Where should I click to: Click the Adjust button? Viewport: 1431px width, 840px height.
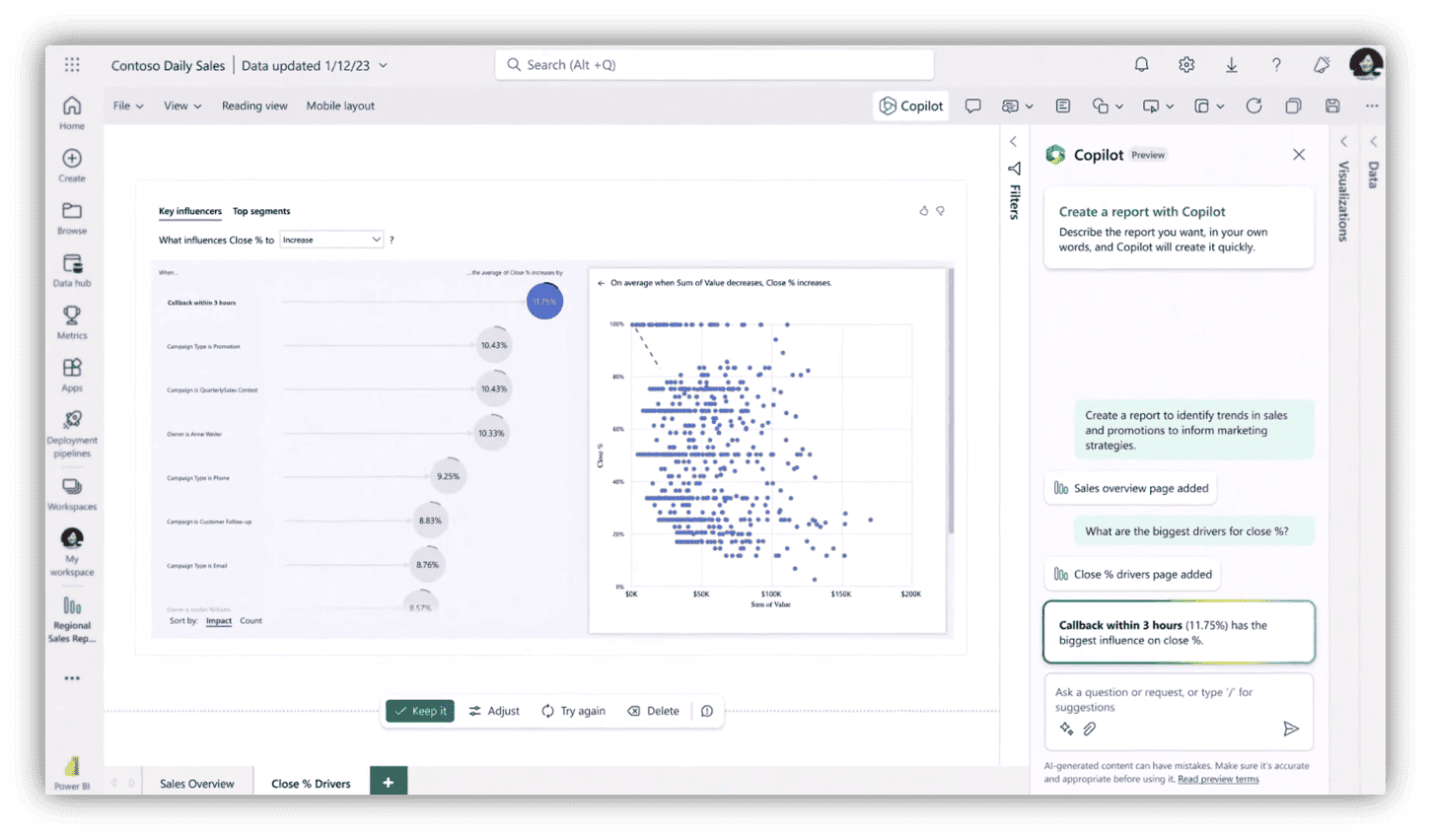[494, 711]
